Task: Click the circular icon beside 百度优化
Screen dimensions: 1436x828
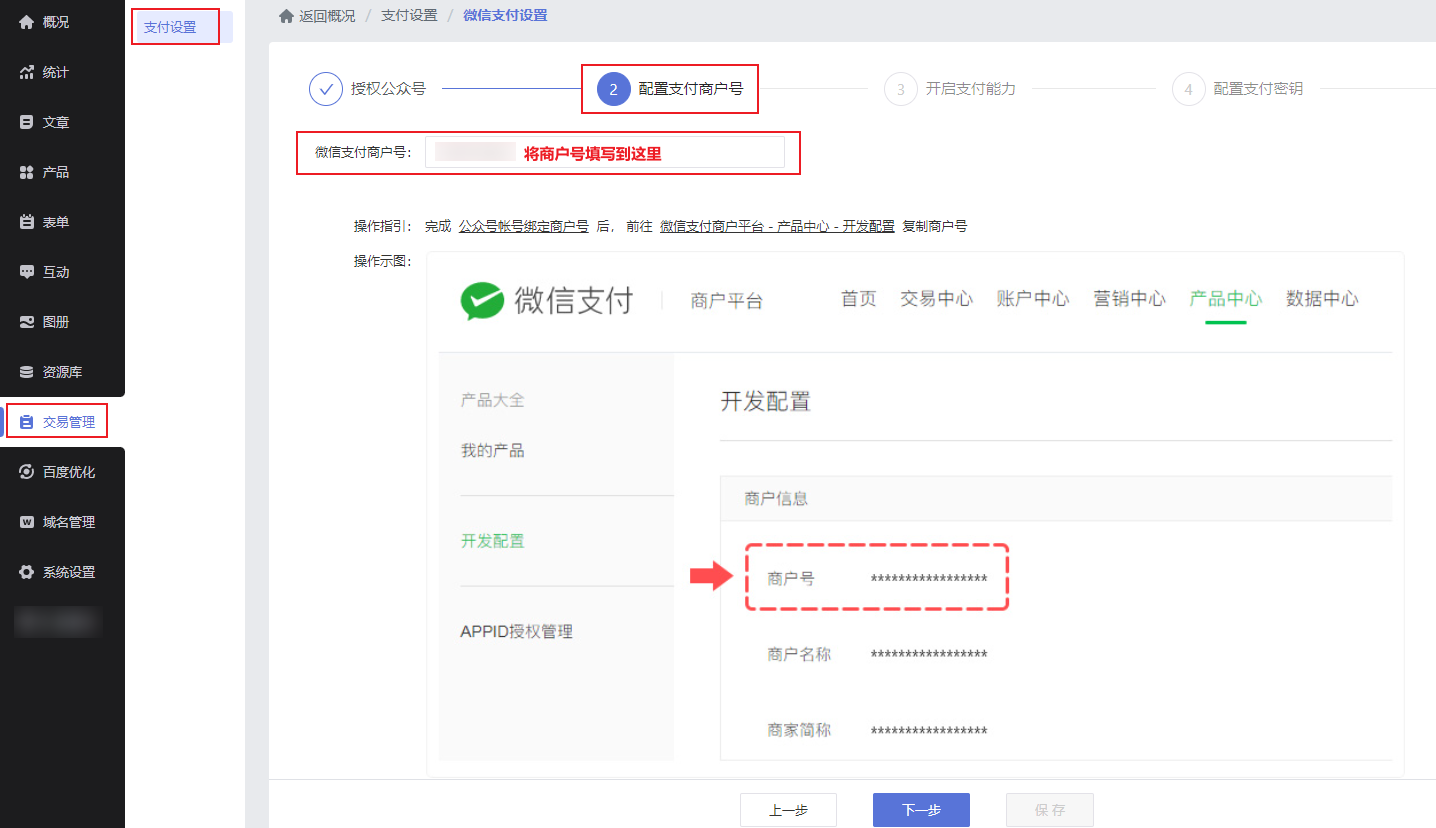Action: (x=27, y=472)
